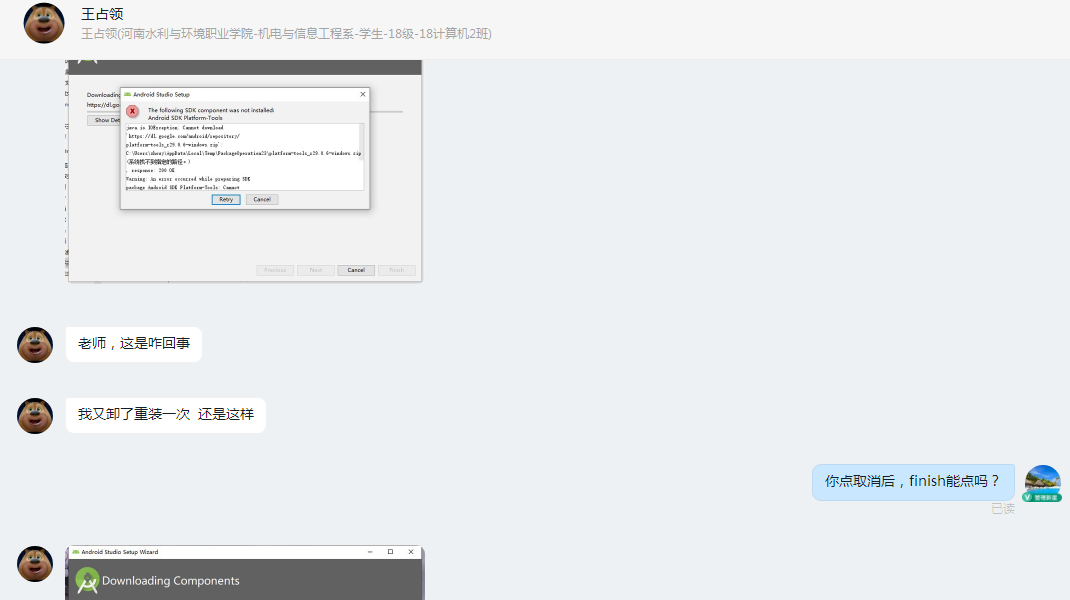Close the Android Studio Setup error dialog
1070x600 pixels.
pos(362,94)
